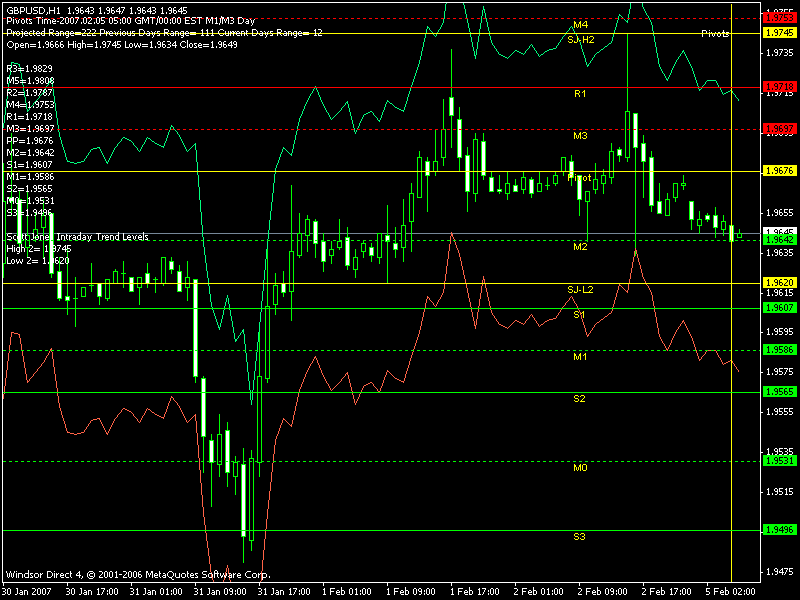Click the M0 mid-level label
The height and width of the screenshot is (600, 800).
pos(580,467)
